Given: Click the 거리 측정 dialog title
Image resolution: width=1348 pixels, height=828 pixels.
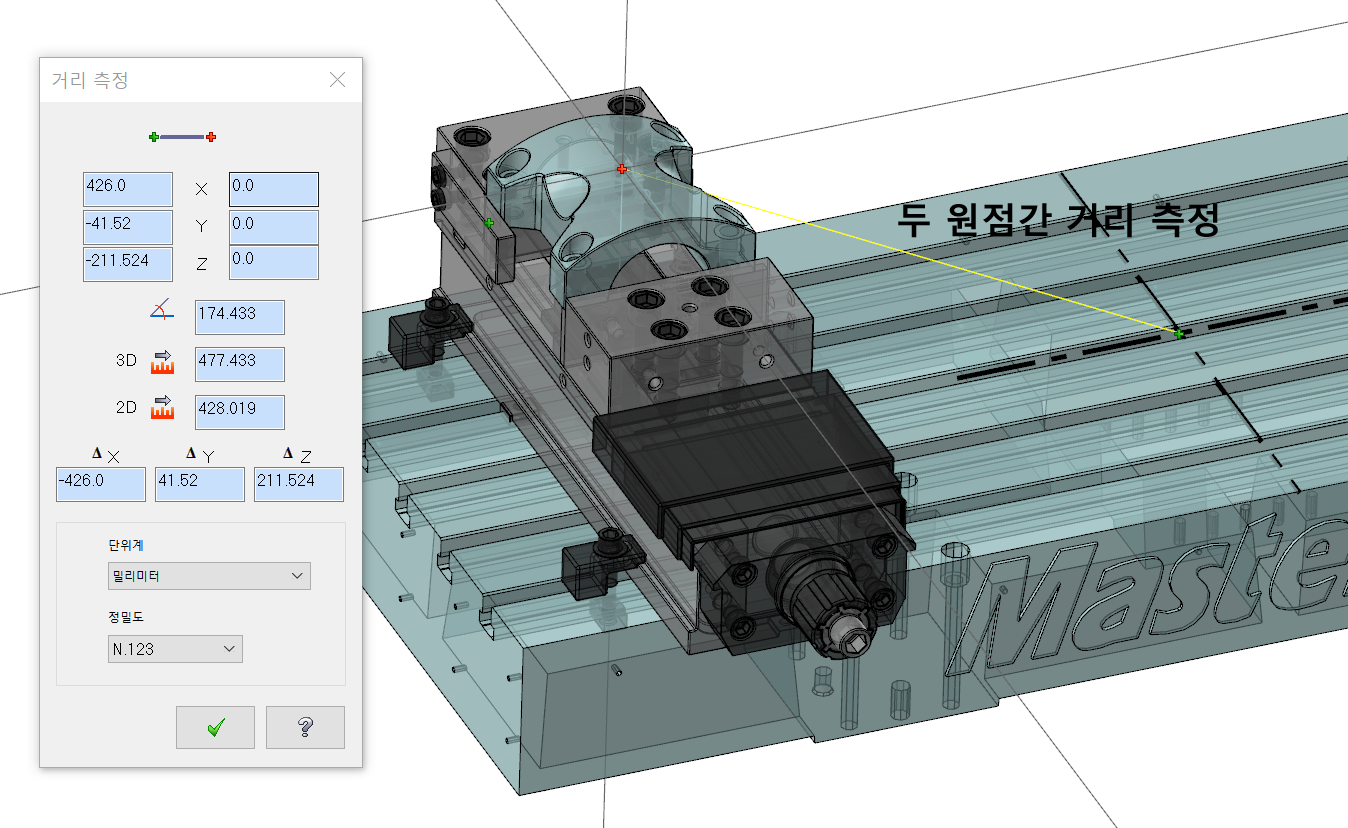Looking at the screenshot, I should point(90,80).
